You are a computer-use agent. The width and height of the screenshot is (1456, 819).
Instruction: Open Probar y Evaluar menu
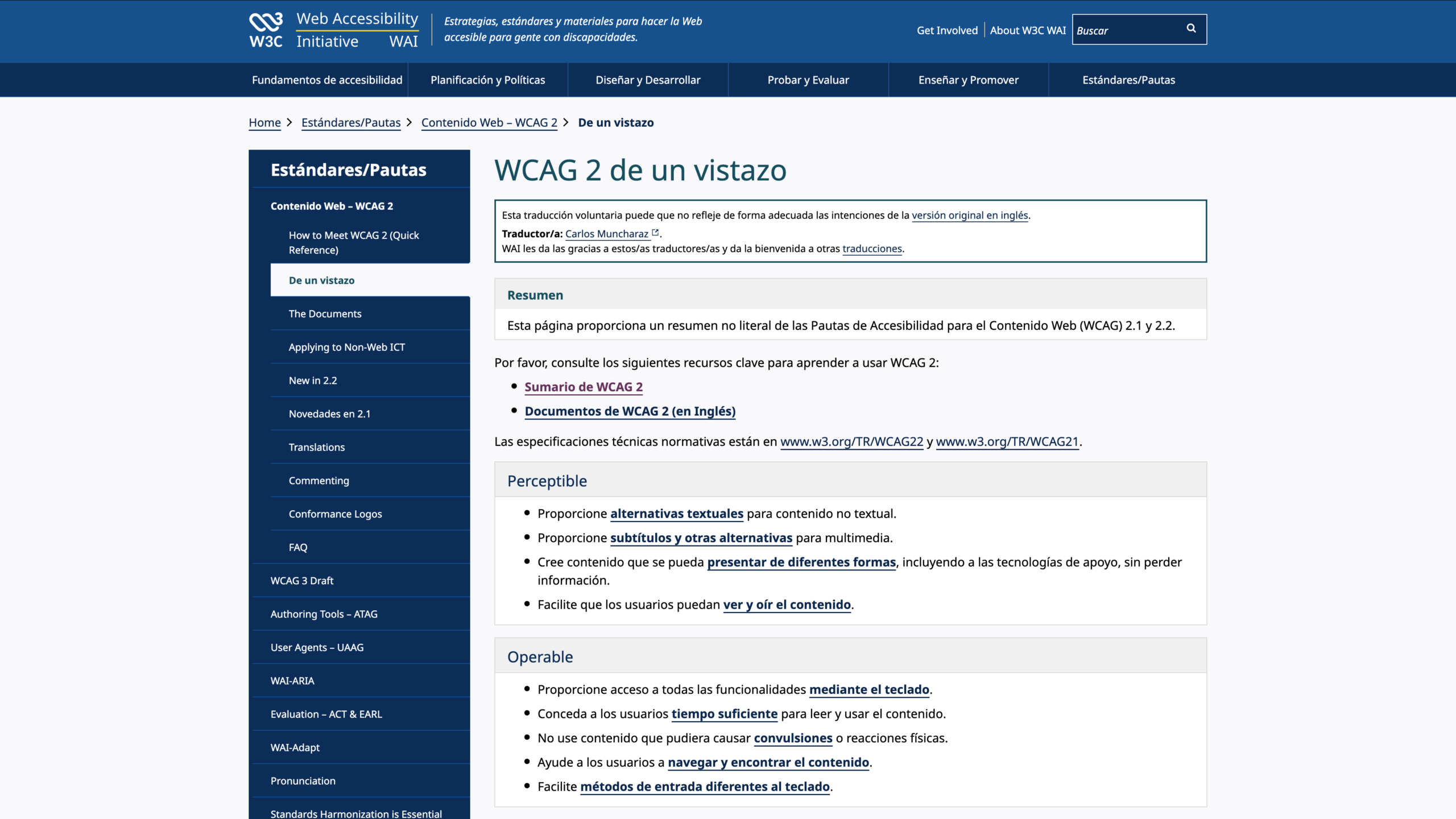click(808, 80)
